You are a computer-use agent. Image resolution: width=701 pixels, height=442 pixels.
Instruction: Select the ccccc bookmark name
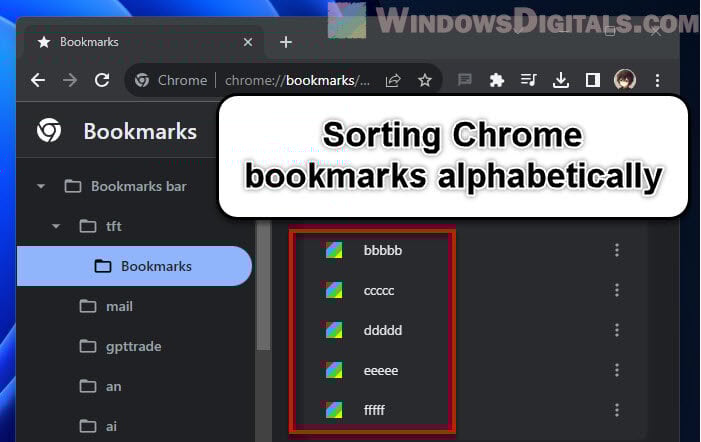pyautogui.click(x=379, y=291)
